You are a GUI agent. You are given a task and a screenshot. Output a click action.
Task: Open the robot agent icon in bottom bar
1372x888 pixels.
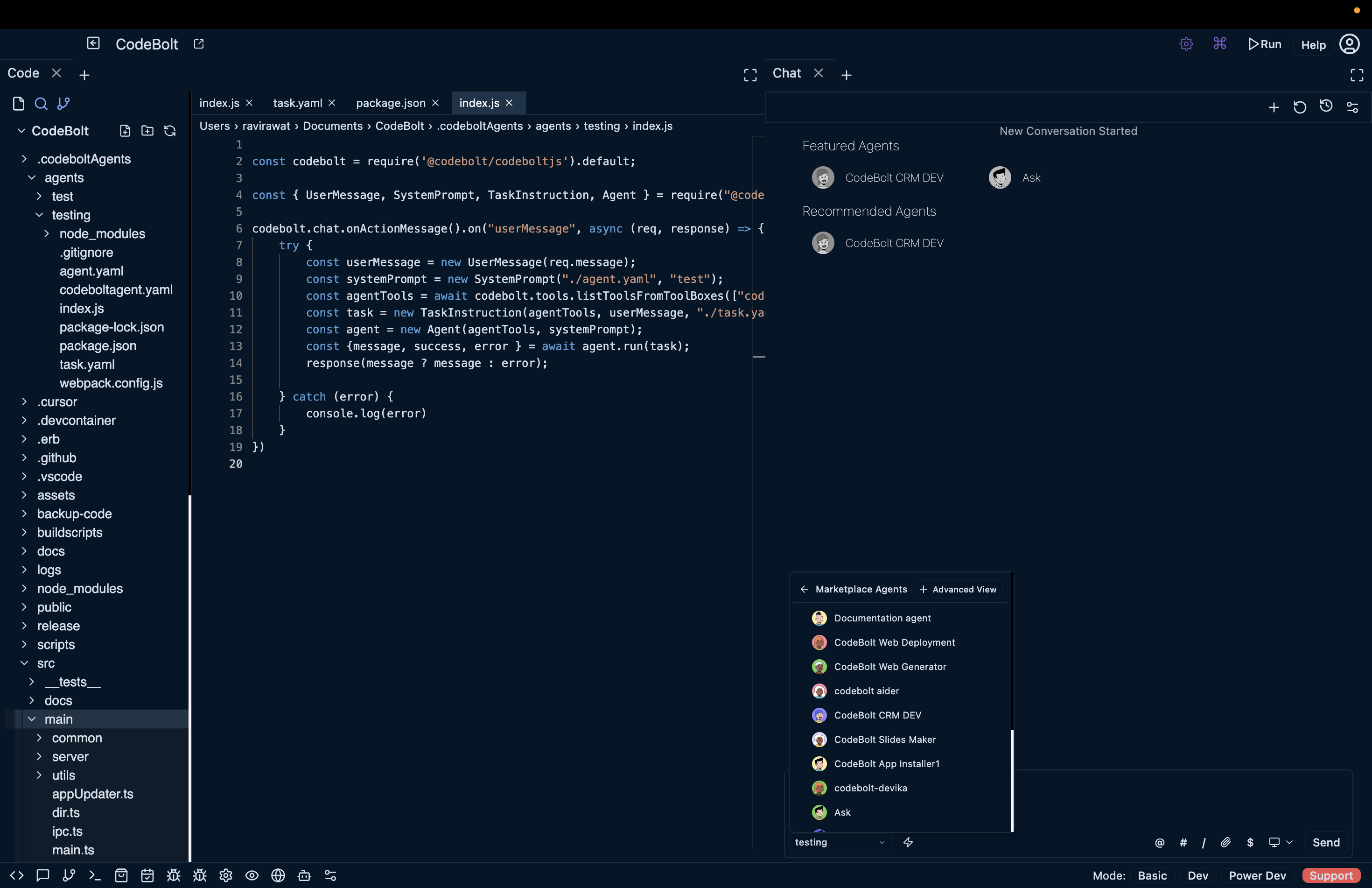click(304, 875)
